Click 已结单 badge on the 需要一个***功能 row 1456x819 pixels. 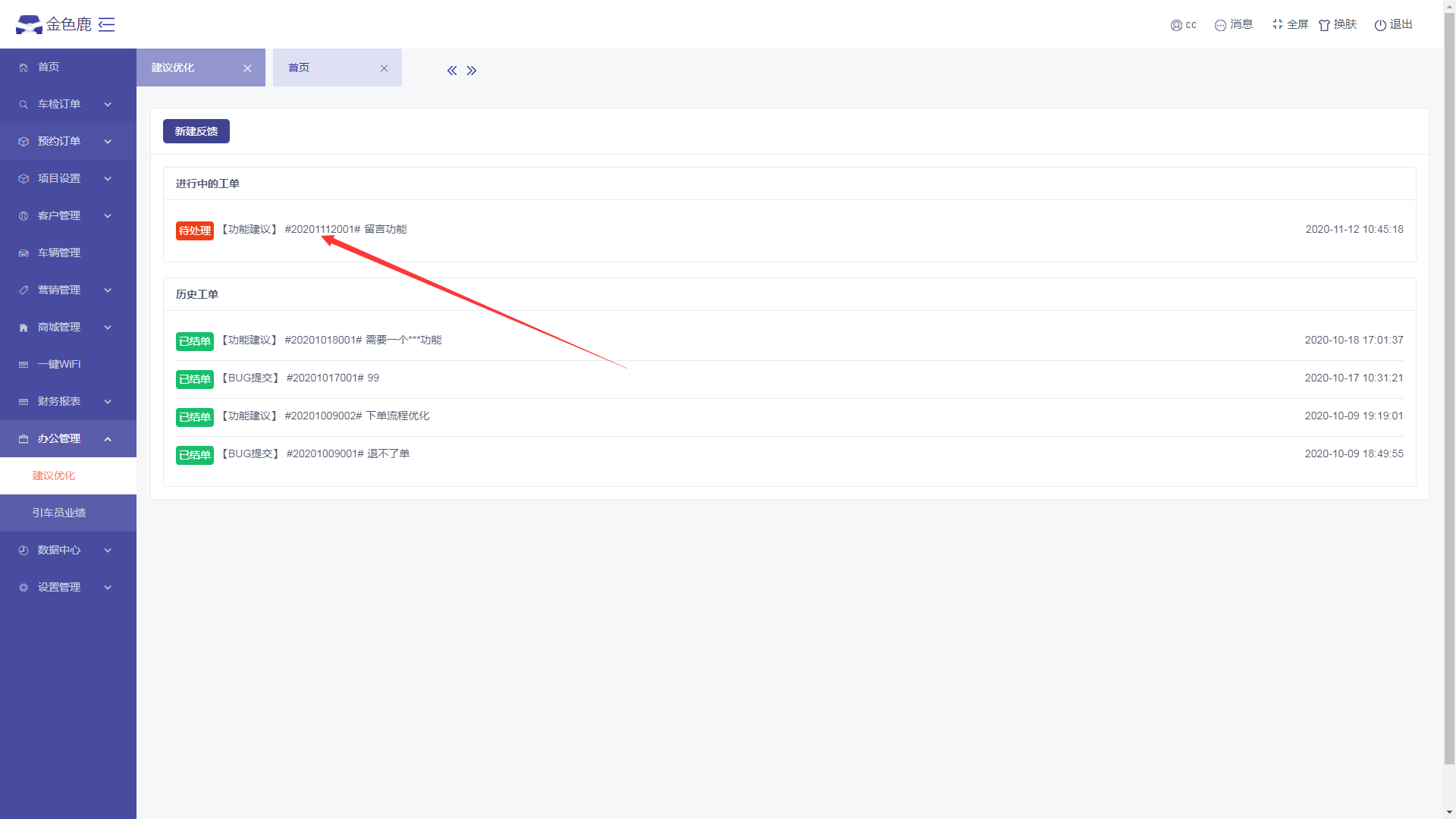coord(195,341)
